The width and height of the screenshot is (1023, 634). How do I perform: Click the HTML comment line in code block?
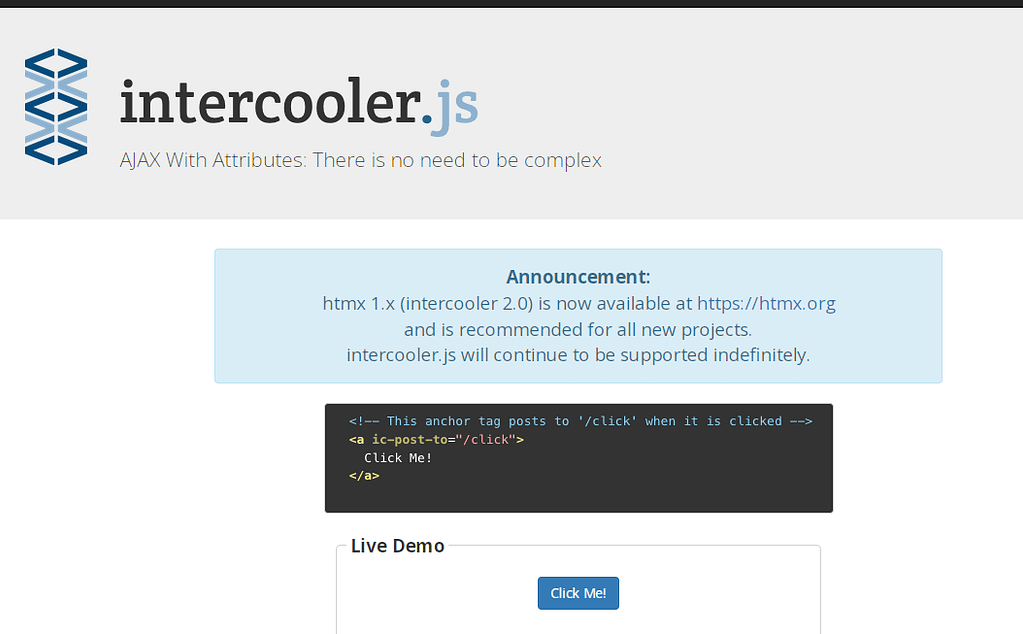[x=580, y=421]
